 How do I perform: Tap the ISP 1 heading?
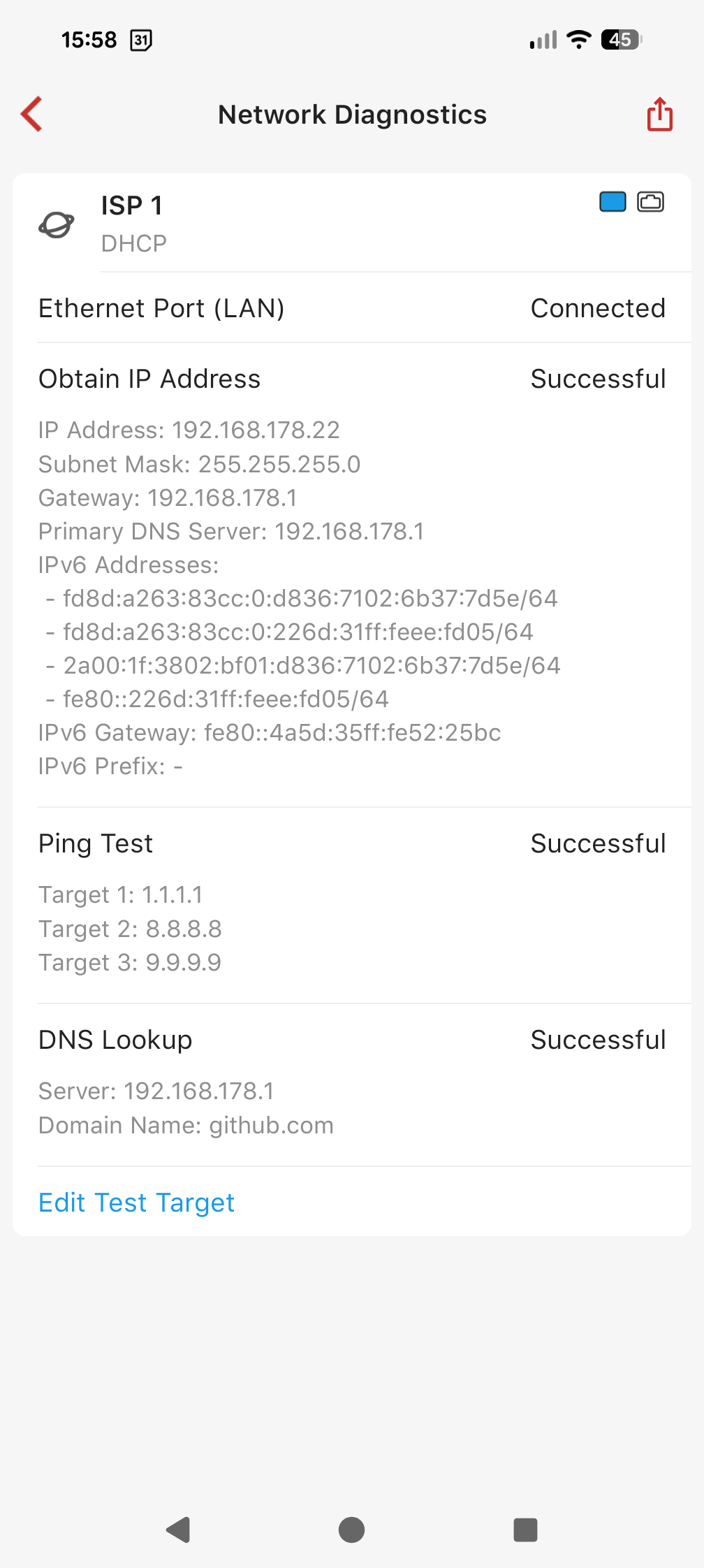pos(132,205)
